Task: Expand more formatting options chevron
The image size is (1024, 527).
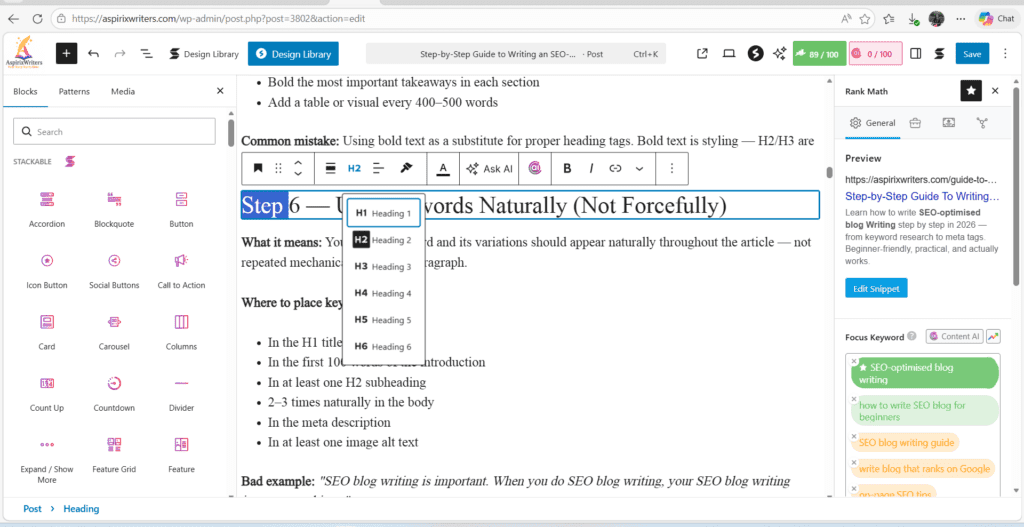Action: coord(639,168)
